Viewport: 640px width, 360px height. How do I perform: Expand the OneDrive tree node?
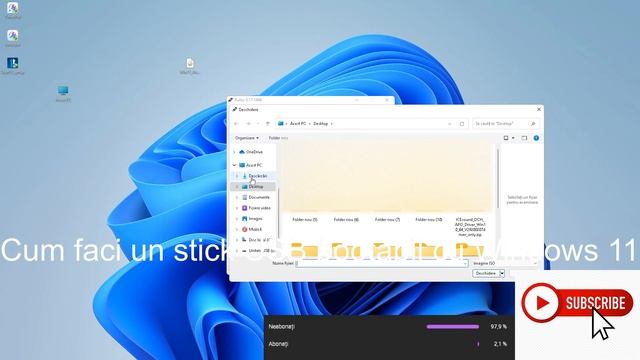pos(234,152)
